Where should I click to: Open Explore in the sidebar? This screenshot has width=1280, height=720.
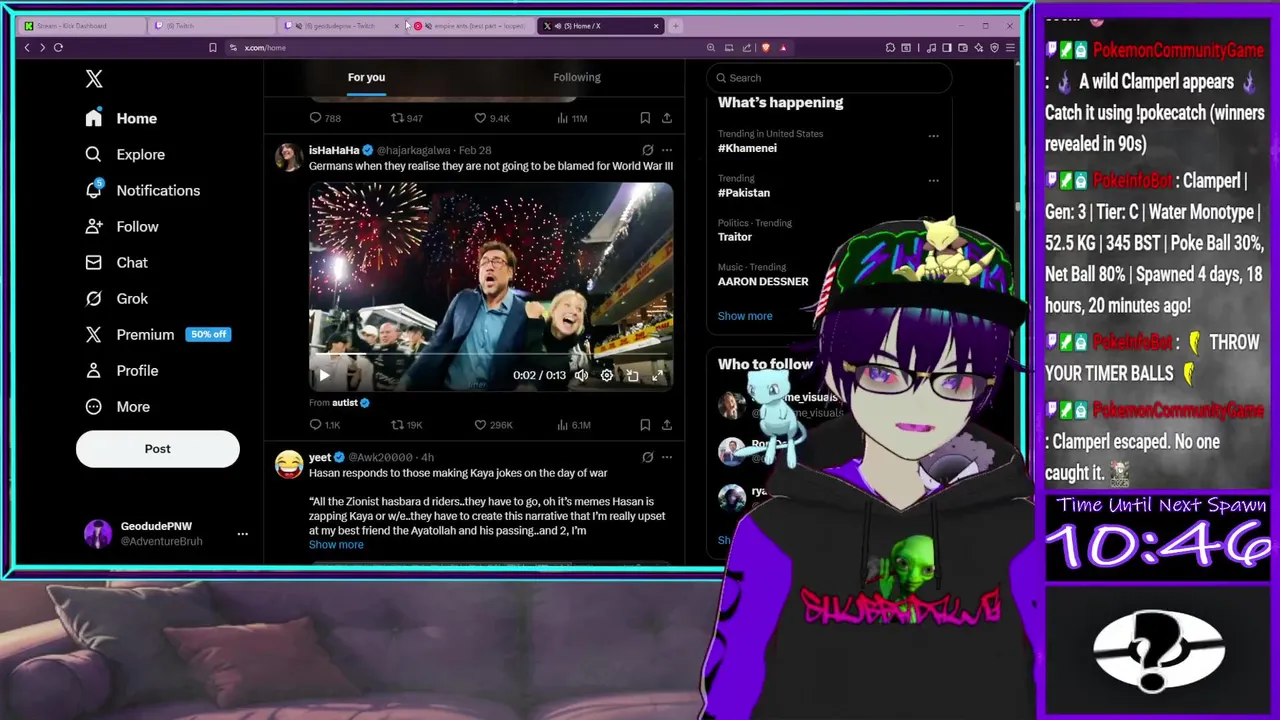tap(125, 154)
